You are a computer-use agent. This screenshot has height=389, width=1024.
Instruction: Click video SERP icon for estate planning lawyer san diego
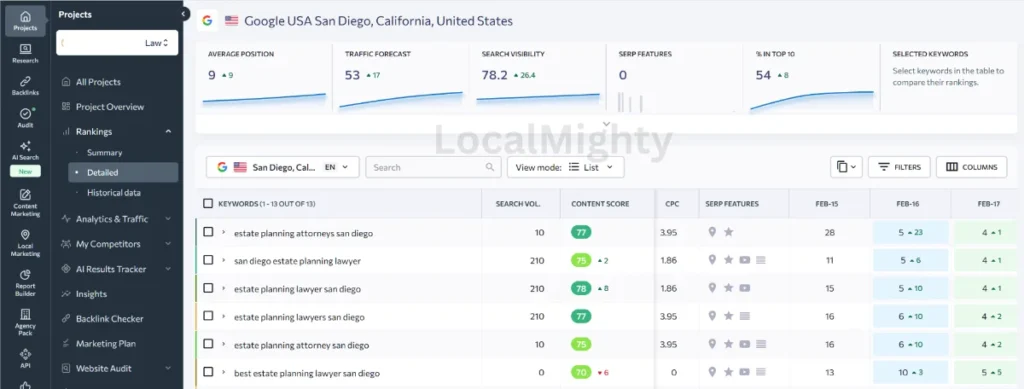click(744, 288)
